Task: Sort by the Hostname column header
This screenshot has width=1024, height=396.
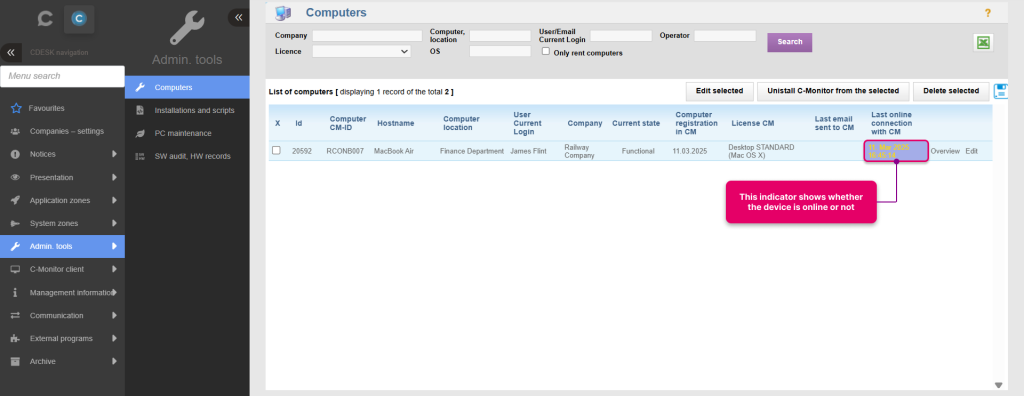Action: coord(395,123)
